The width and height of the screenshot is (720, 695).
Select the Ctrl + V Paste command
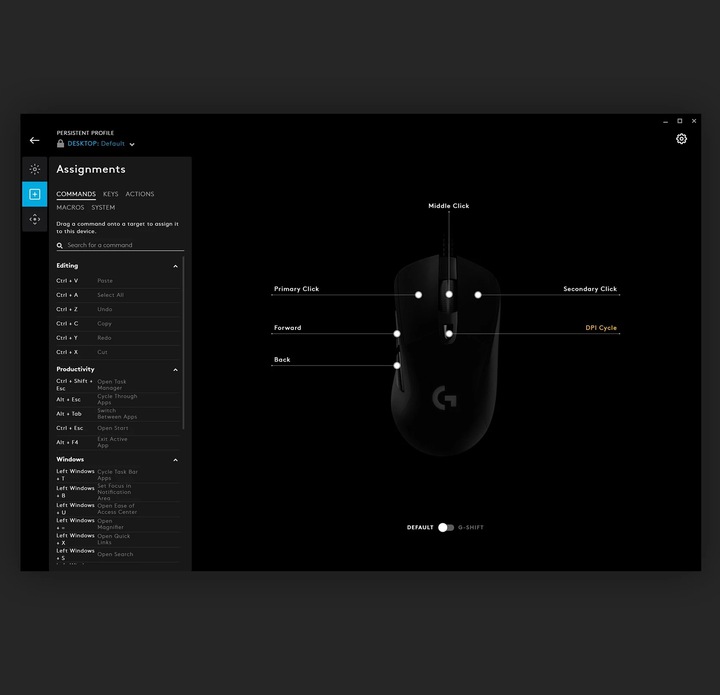(118, 280)
